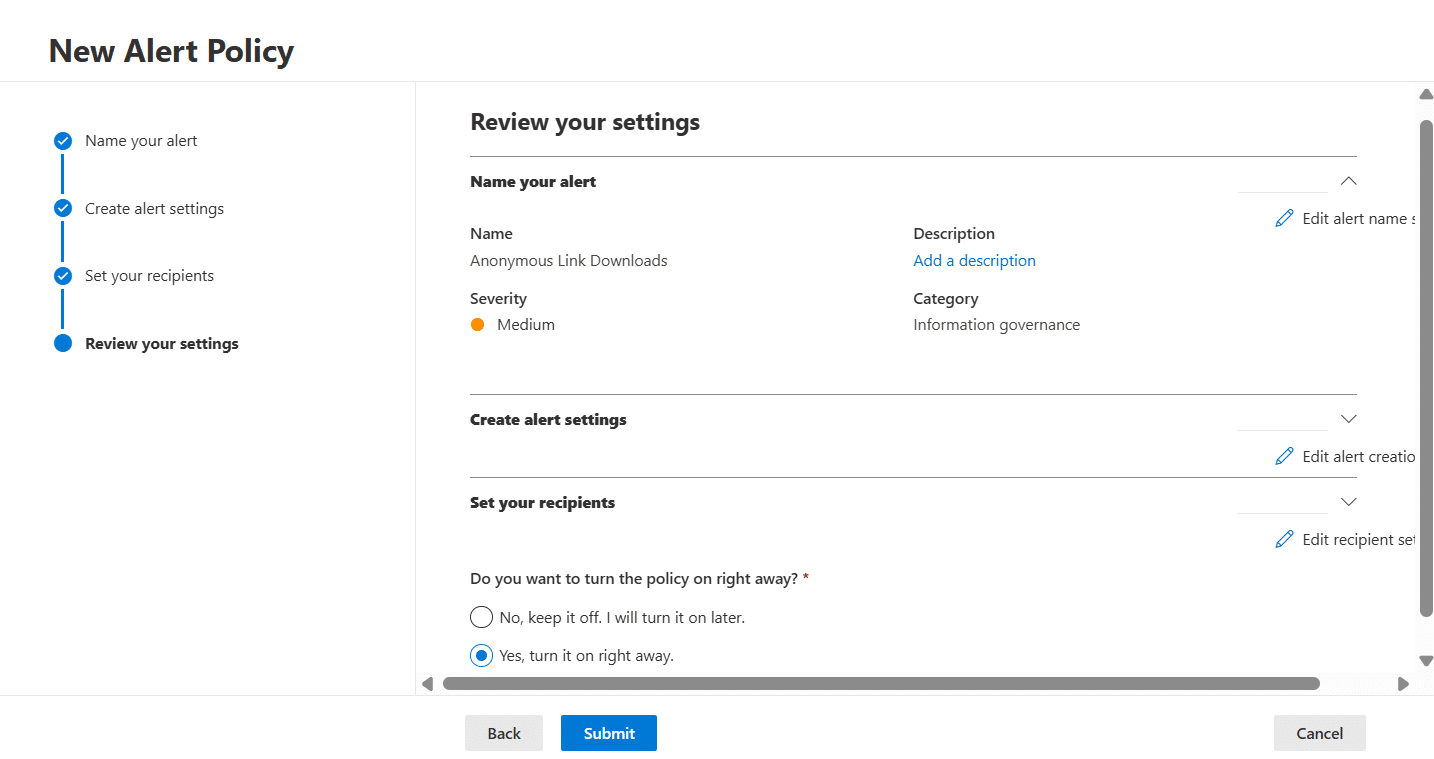Screen dimensions: 1434x759
Task: Collapse the Name your alert section chevron
Action: [x=1348, y=181]
